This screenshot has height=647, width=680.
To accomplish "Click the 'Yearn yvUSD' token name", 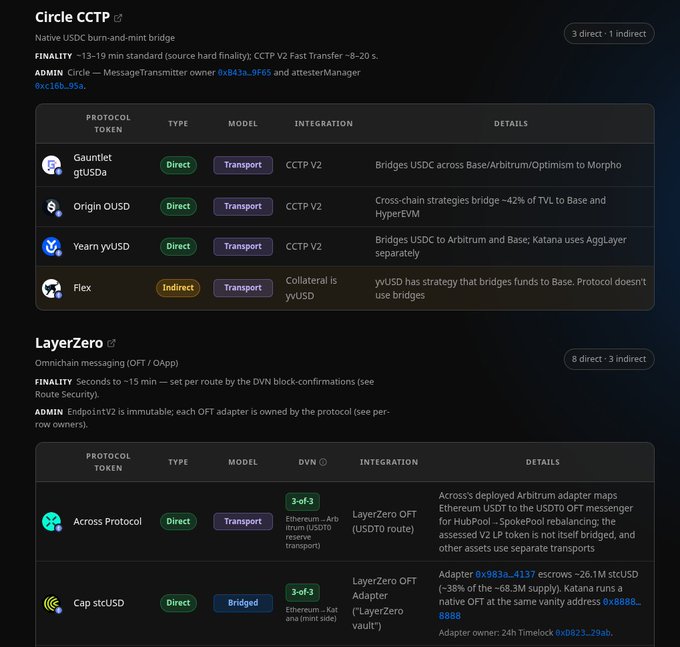I will point(101,247).
